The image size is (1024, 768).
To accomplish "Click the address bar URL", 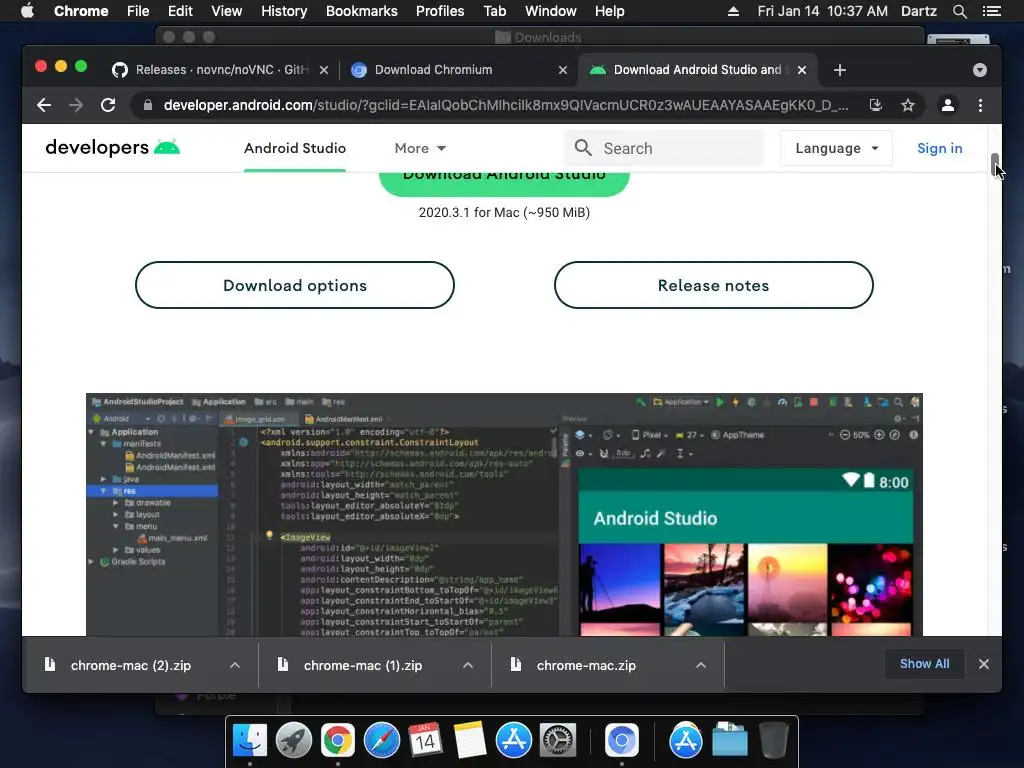I will [506, 105].
